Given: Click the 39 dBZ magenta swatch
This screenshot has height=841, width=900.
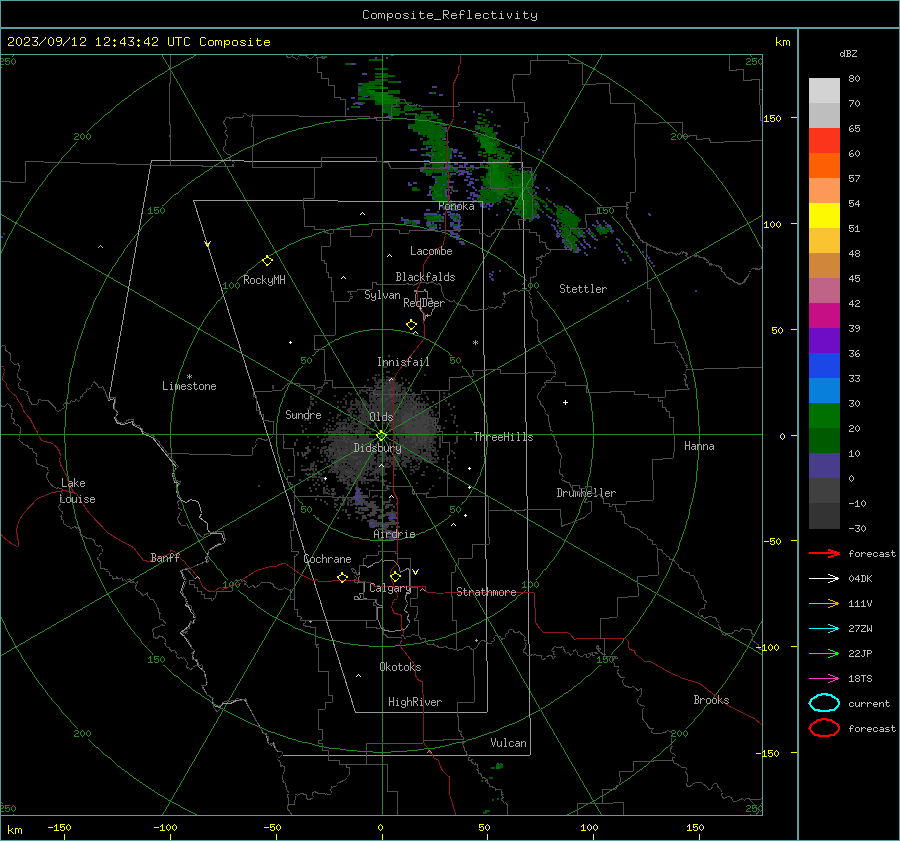Looking at the screenshot, I should coord(824,315).
